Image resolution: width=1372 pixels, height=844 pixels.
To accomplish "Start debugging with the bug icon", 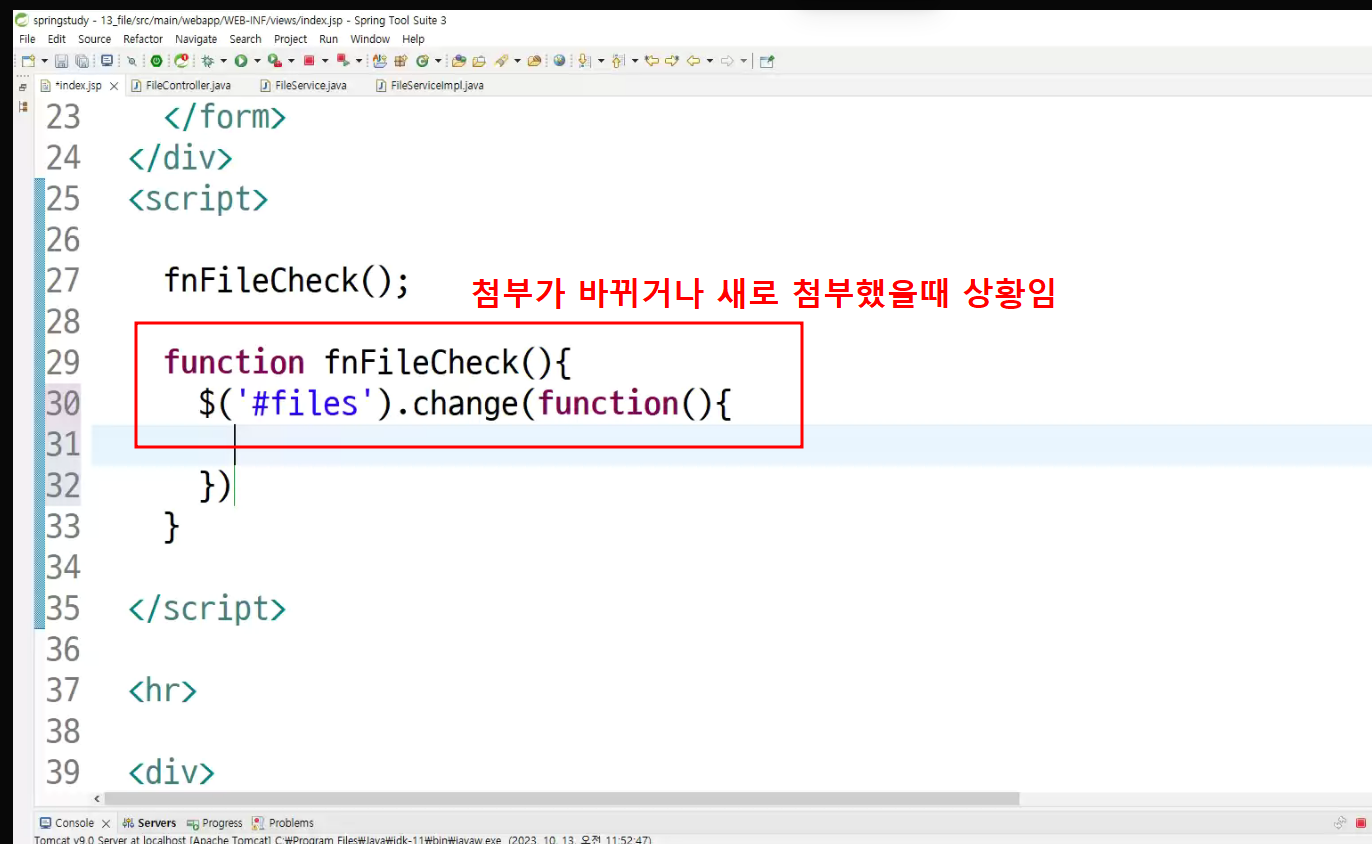I will [208, 61].
